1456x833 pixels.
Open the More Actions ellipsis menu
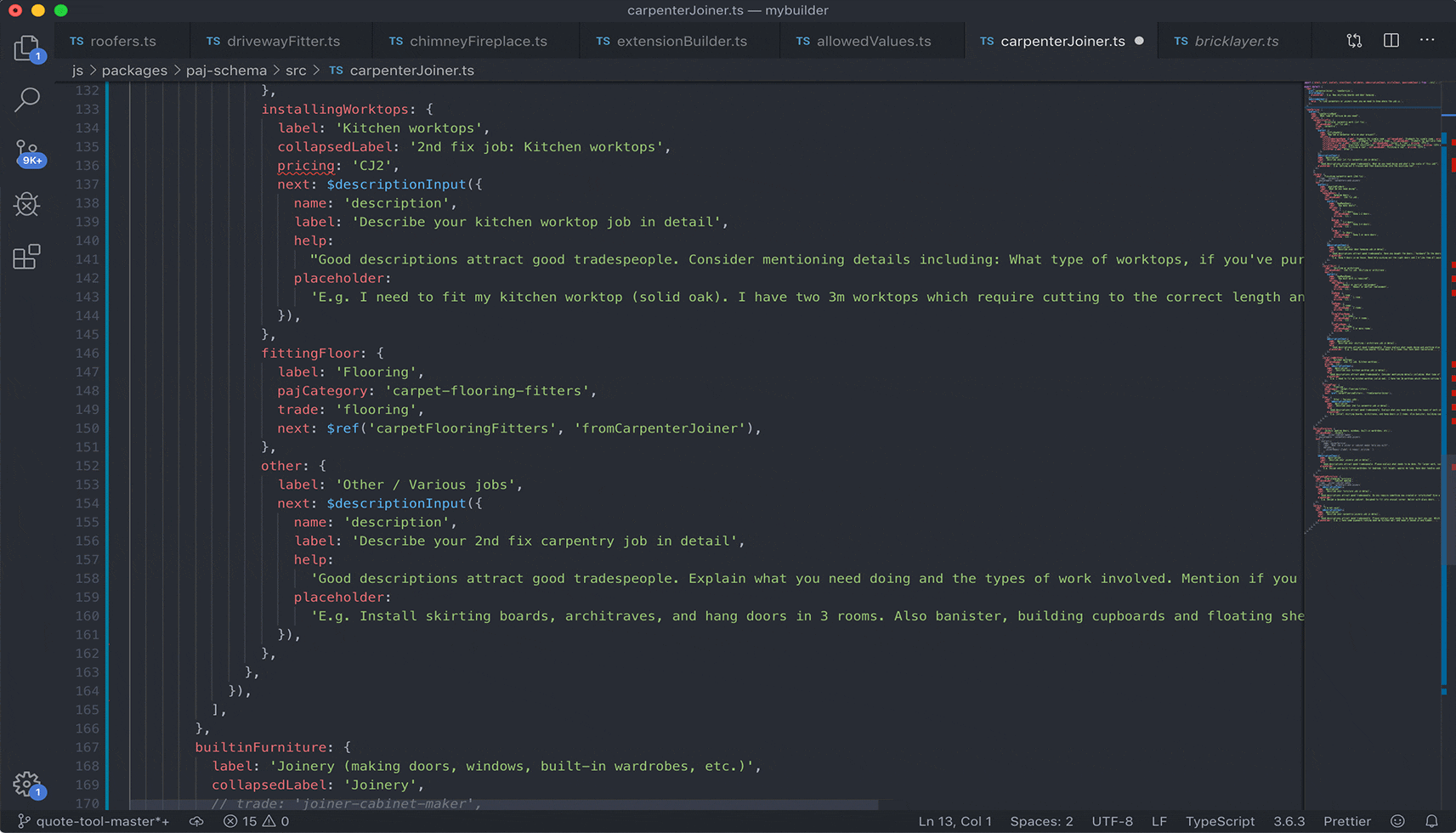[x=1427, y=41]
